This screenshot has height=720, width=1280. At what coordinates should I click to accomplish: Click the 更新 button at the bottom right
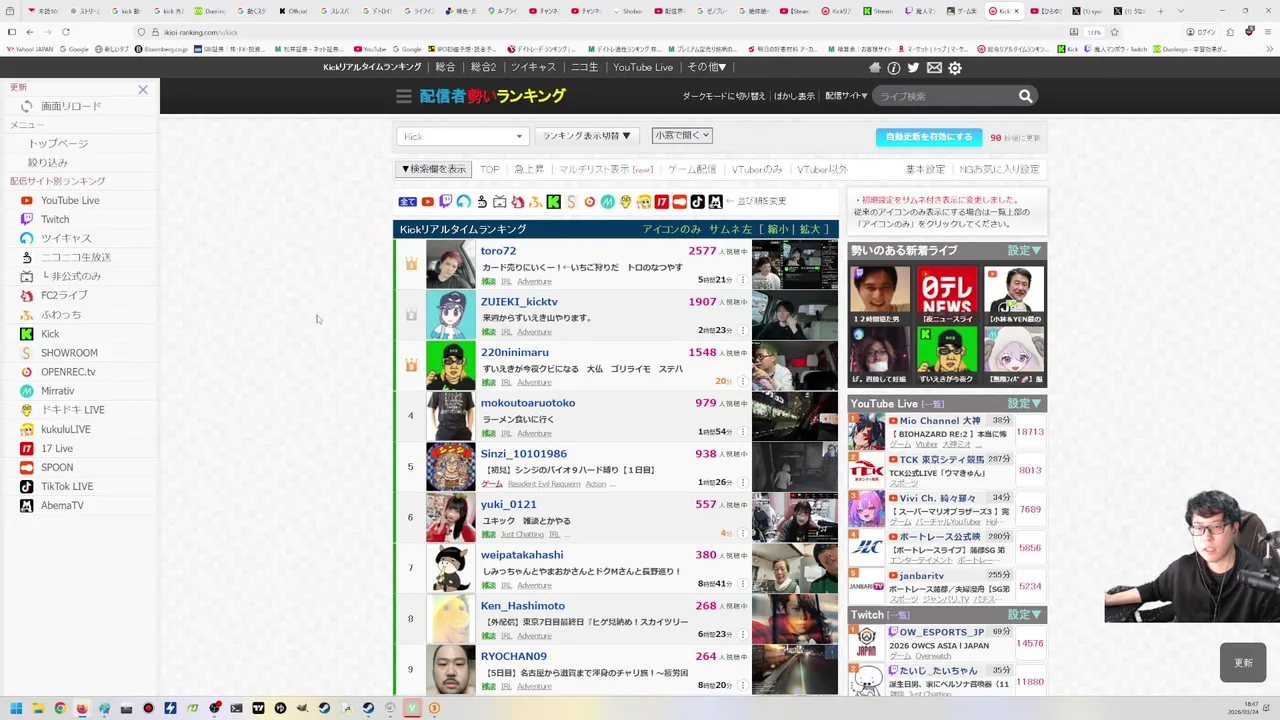coord(1243,663)
